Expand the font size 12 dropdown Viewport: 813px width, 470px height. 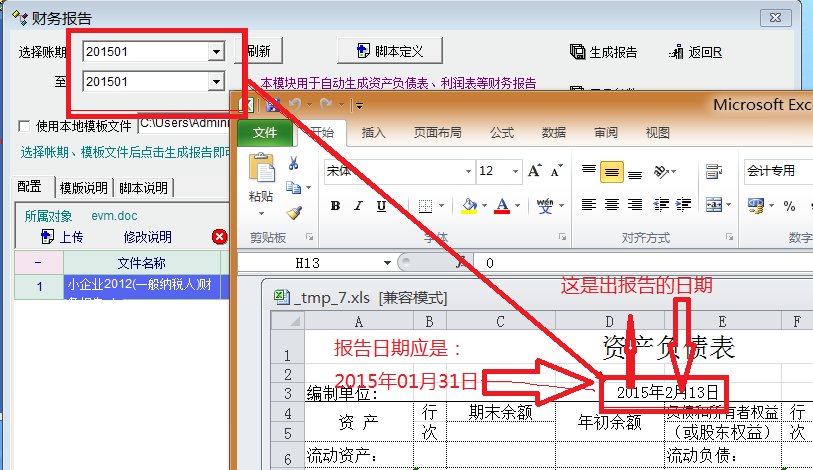(x=514, y=172)
